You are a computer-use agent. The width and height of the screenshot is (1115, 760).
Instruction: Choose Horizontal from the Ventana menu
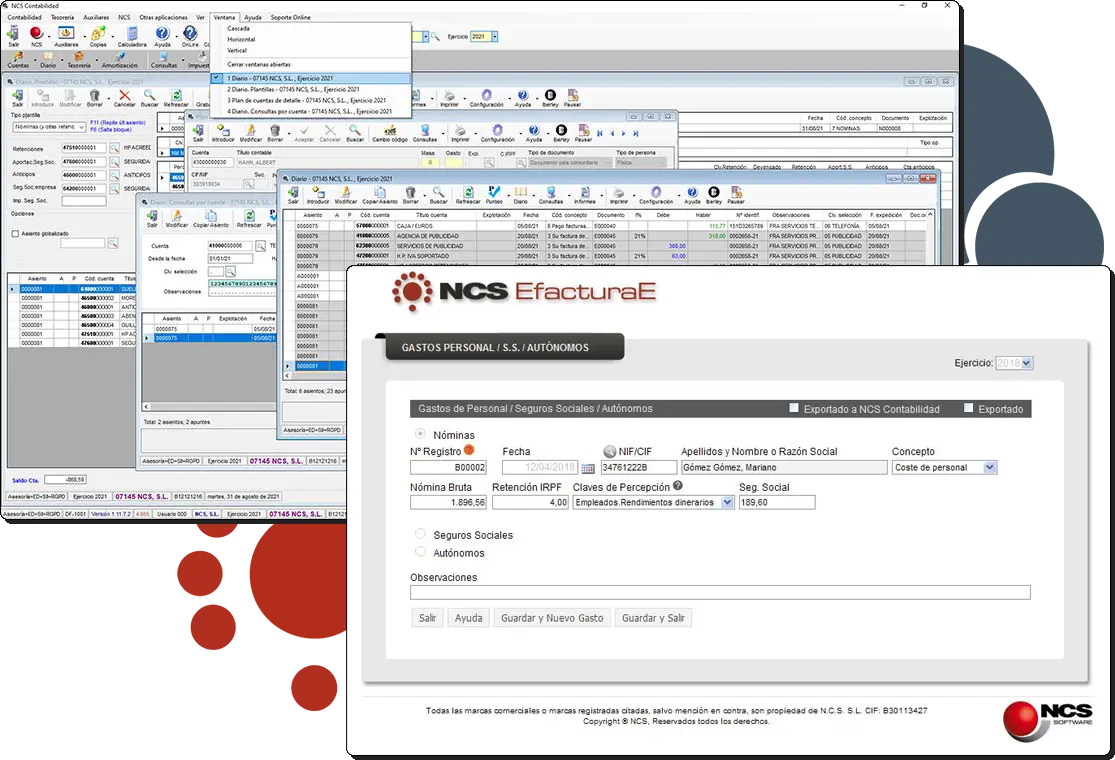click(x=241, y=39)
